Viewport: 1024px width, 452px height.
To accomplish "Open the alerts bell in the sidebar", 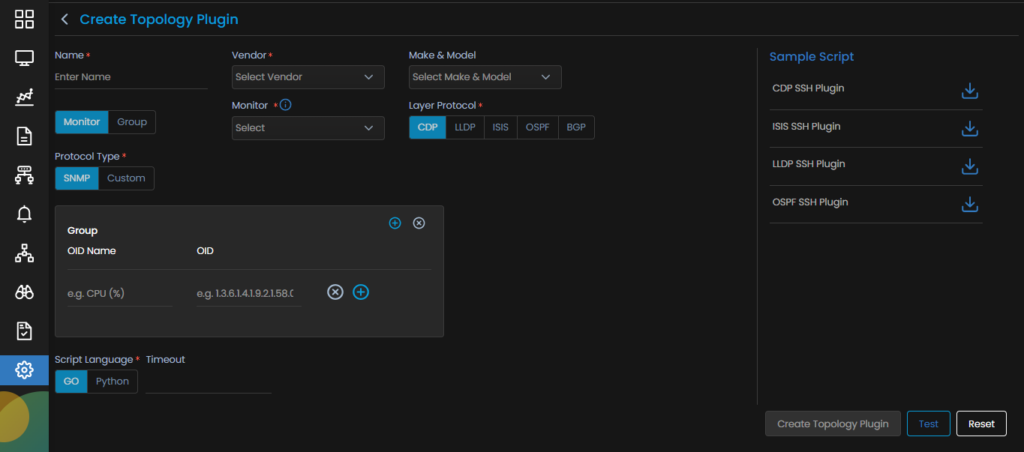I will point(24,214).
